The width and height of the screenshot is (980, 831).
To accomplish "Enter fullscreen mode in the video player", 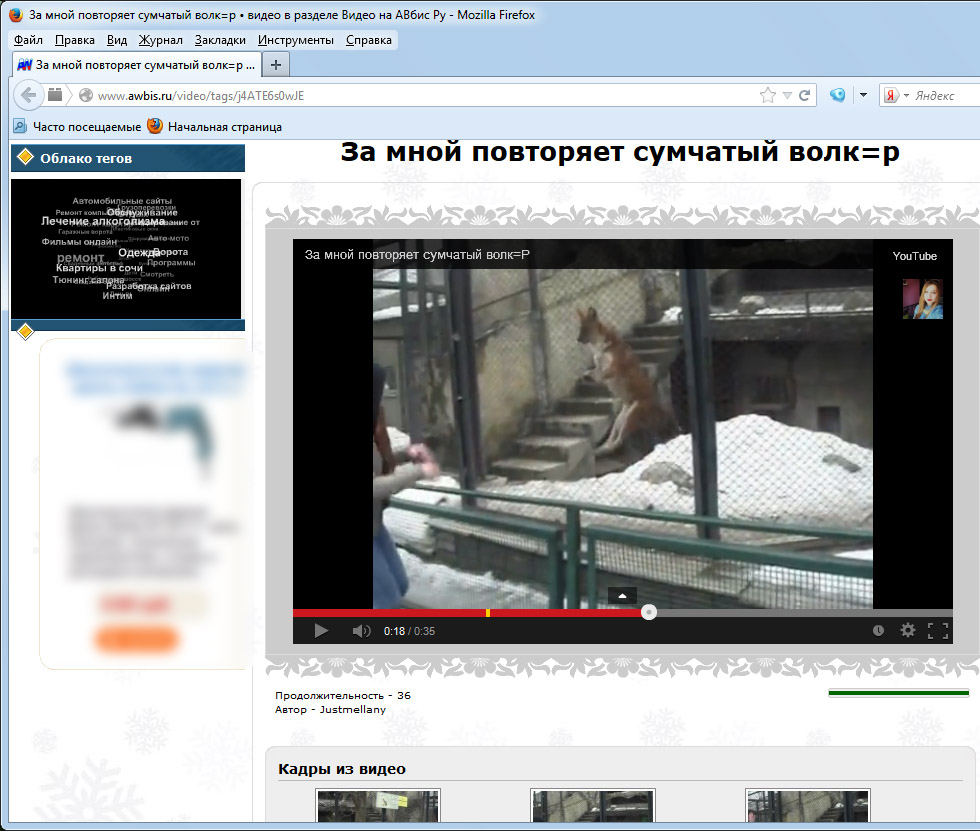I will (x=937, y=630).
